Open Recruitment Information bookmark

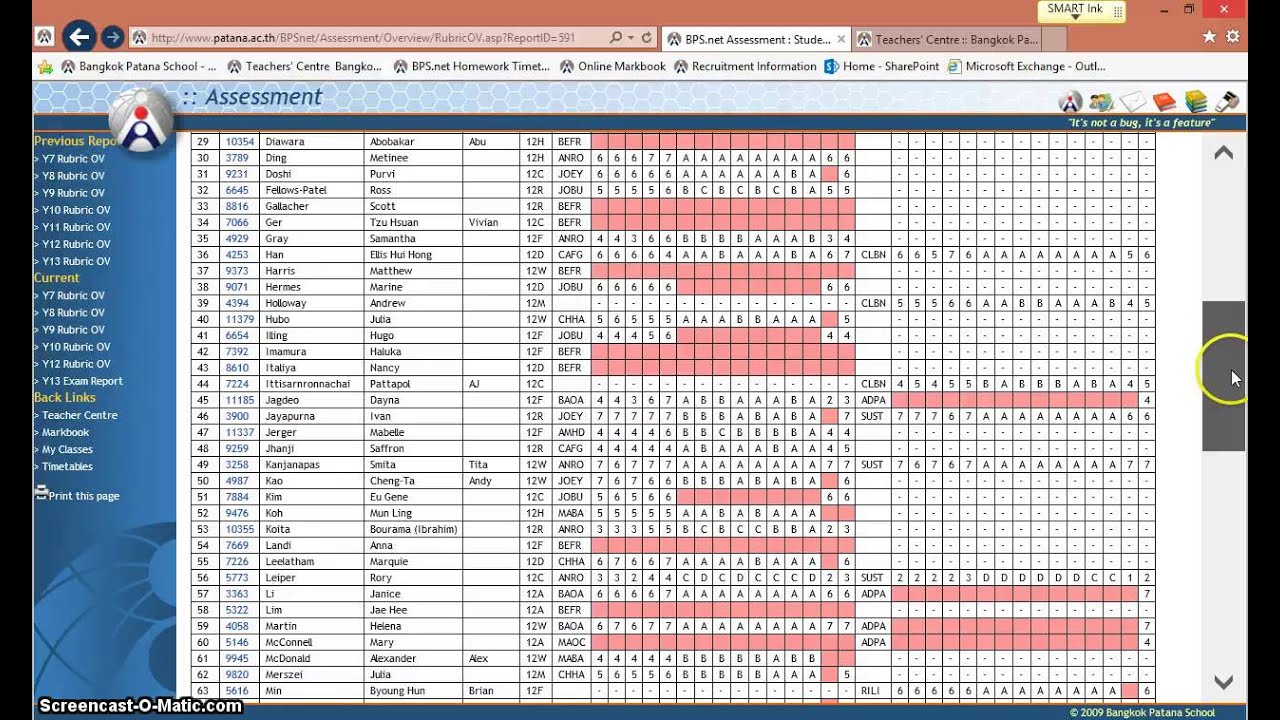[x=745, y=67]
